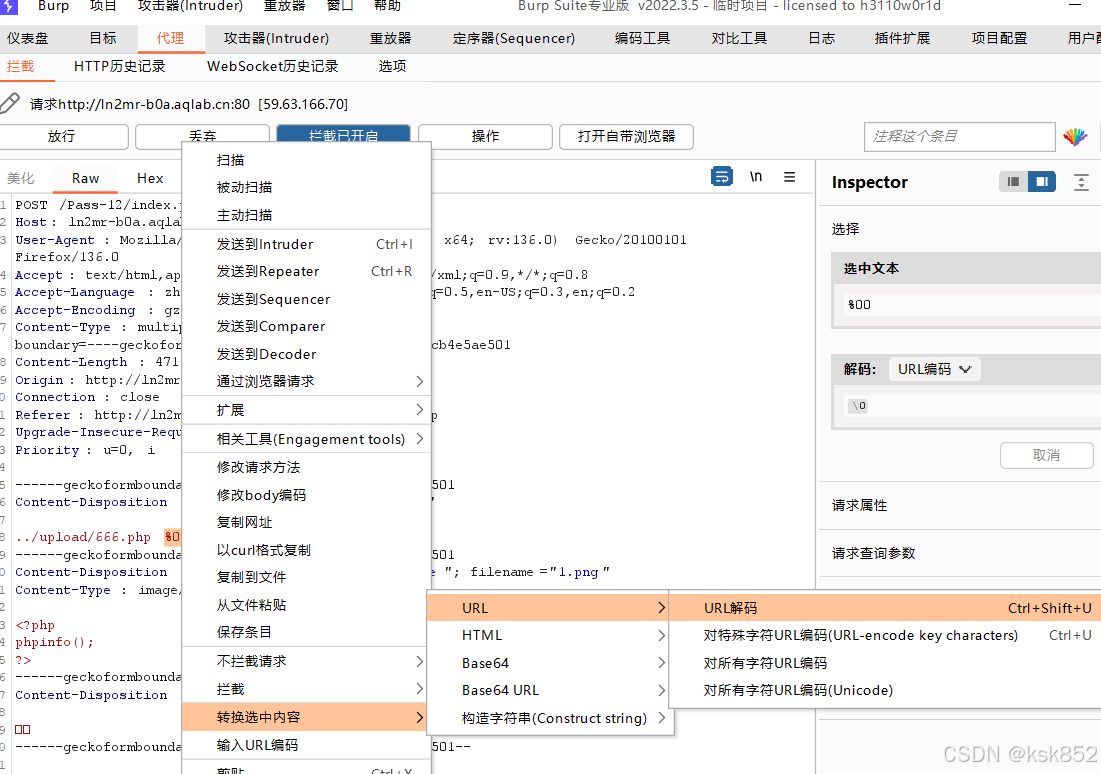Click the %00 selected text field
The width and height of the screenshot is (1101, 774).
coord(972,304)
